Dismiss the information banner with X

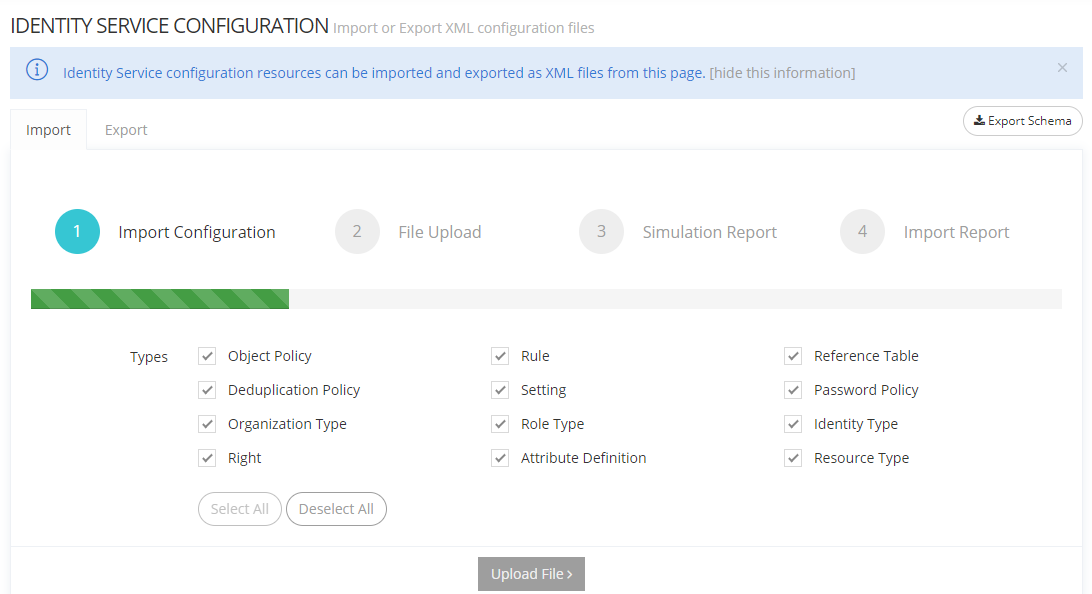pyautogui.click(x=1062, y=68)
